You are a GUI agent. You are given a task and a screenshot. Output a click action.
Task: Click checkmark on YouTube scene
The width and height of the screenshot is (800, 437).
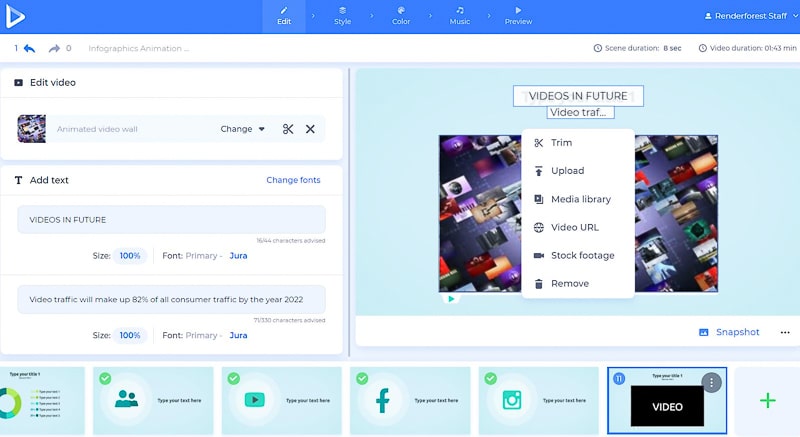coord(234,378)
